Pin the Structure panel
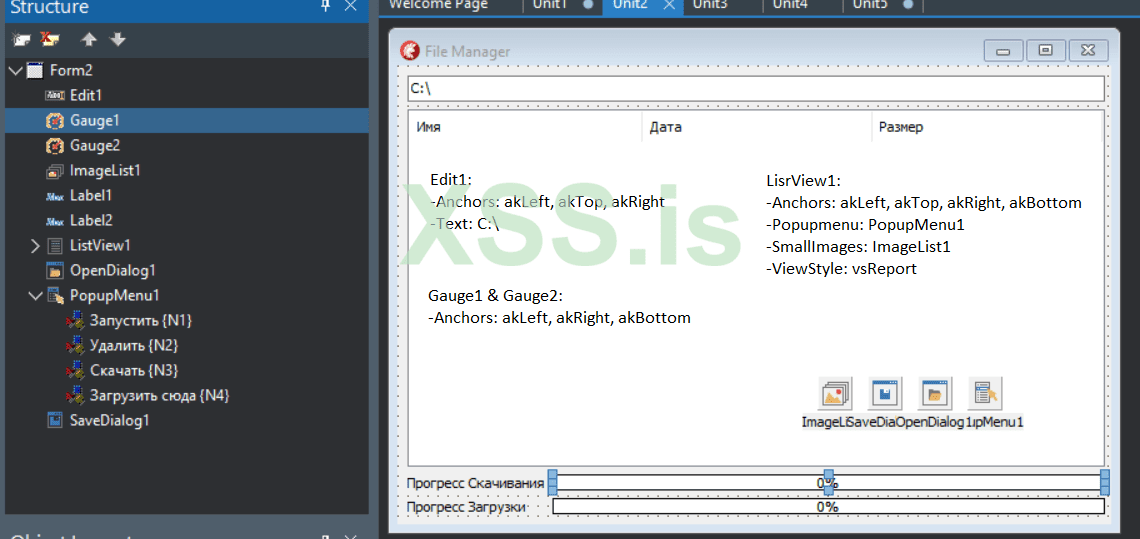The height and width of the screenshot is (539, 1140). click(x=326, y=6)
